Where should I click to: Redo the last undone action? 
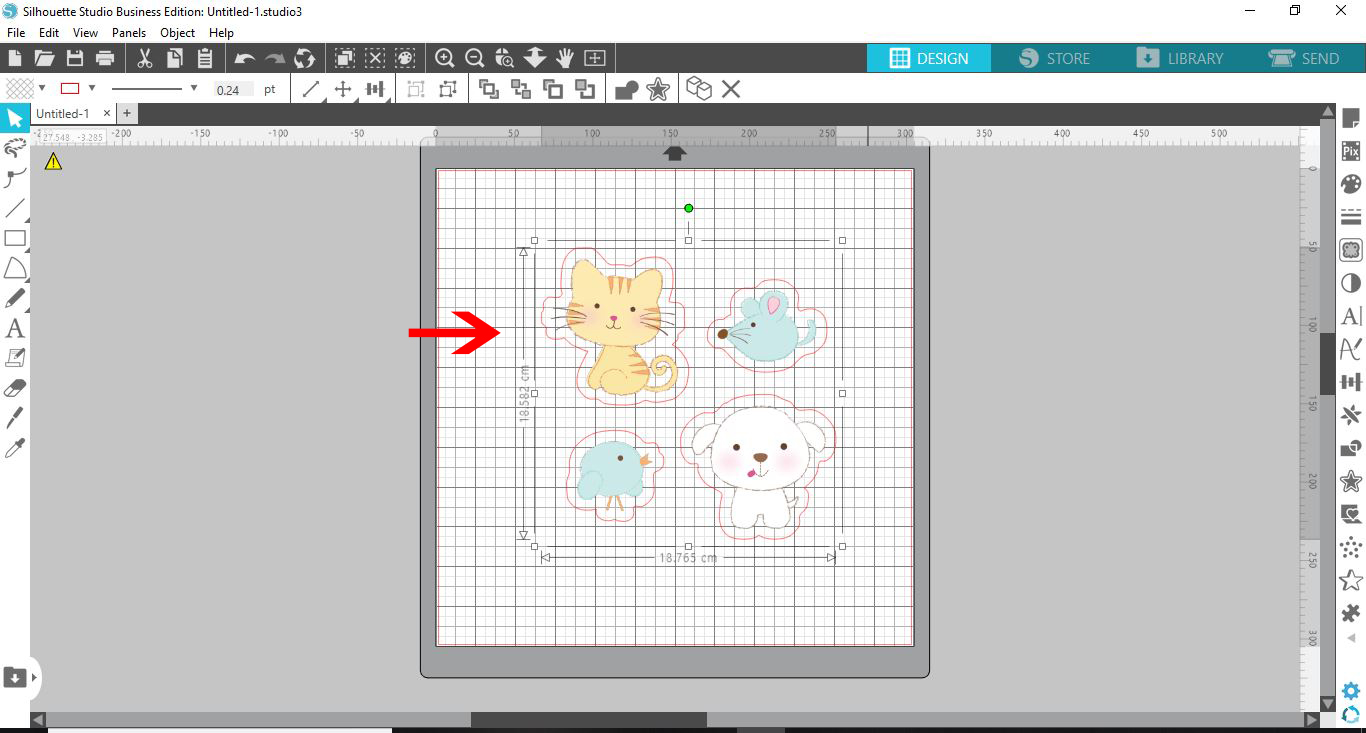[275, 59]
